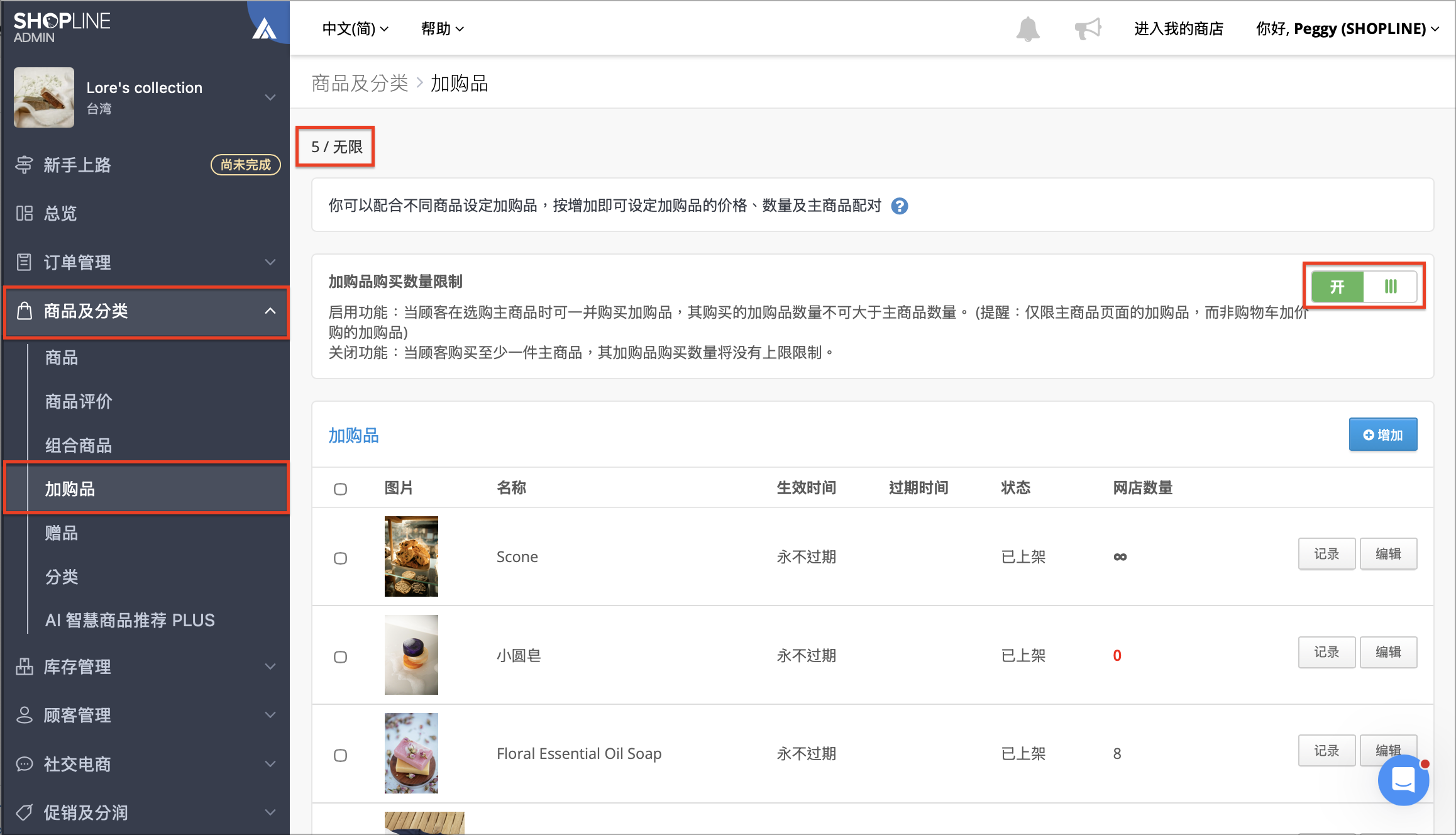Image resolution: width=1456 pixels, height=835 pixels.
Task: Check the checkbox for Scone row
Action: [x=340, y=558]
